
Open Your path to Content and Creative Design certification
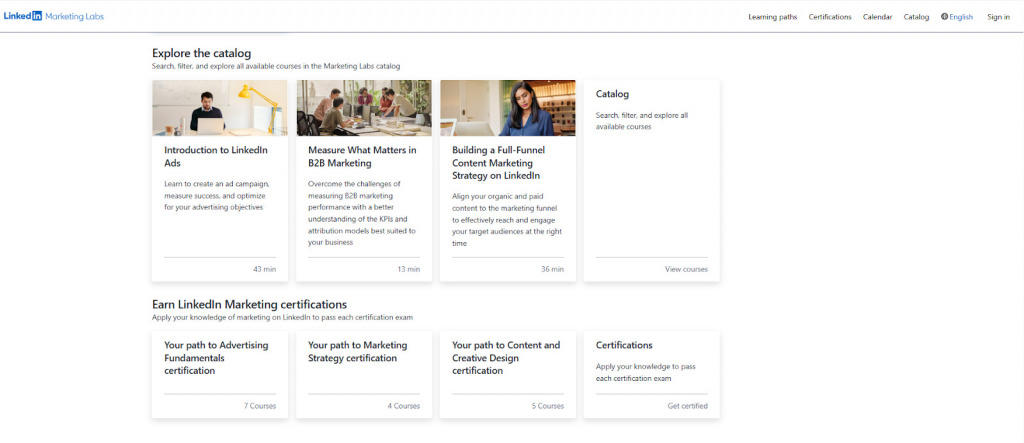pos(505,357)
